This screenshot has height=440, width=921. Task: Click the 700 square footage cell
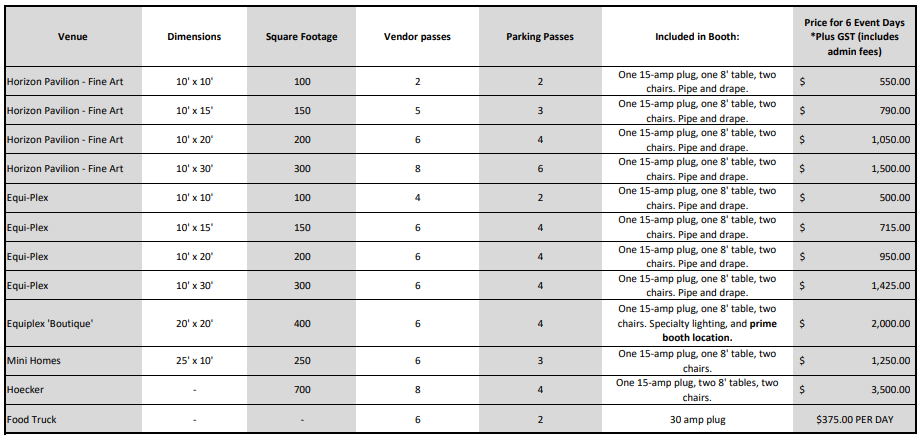coord(301,390)
